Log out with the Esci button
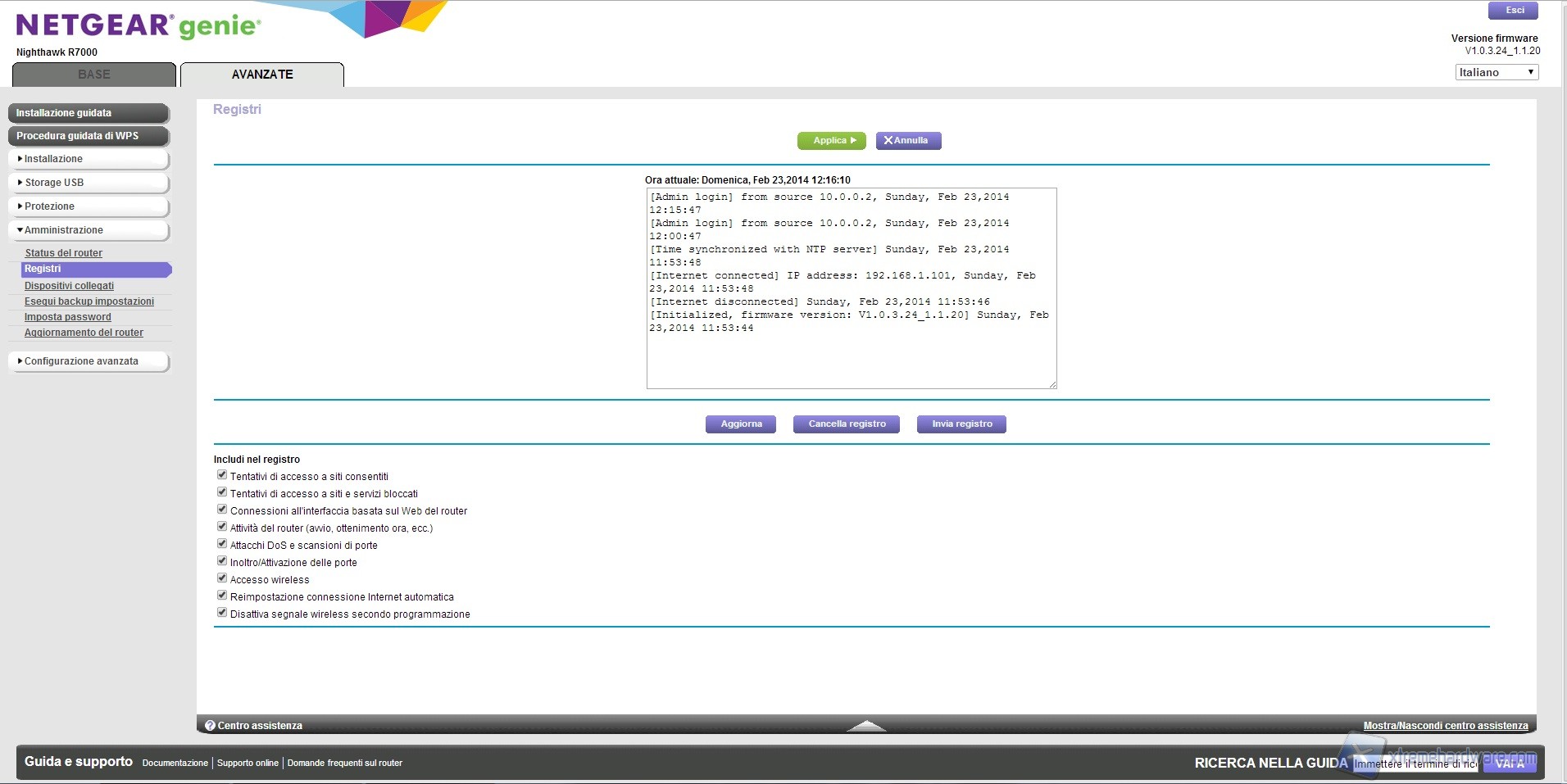Image resolution: width=1567 pixels, height=784 pixels. [x=1513, y=11]
